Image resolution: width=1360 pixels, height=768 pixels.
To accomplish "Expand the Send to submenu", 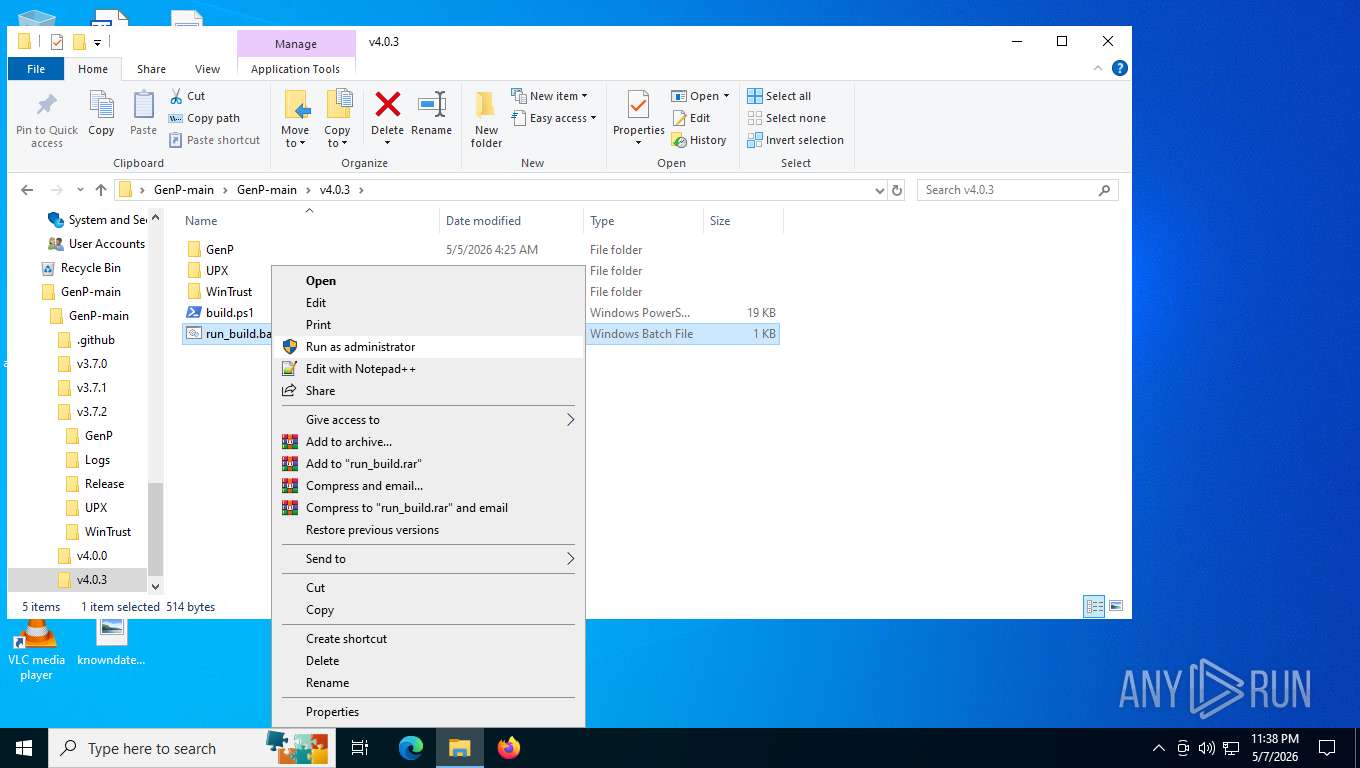I will (x=428, y=559).
